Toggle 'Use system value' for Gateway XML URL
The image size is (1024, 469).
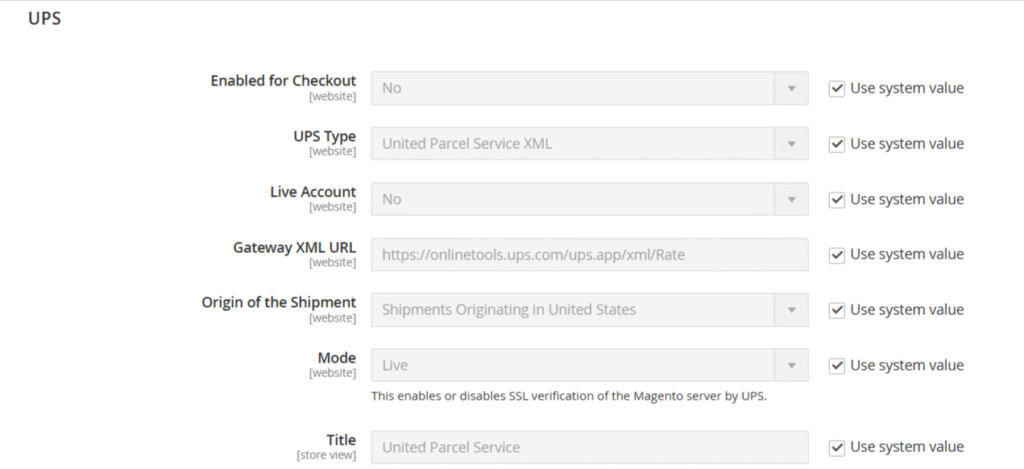tap(837, 254)
